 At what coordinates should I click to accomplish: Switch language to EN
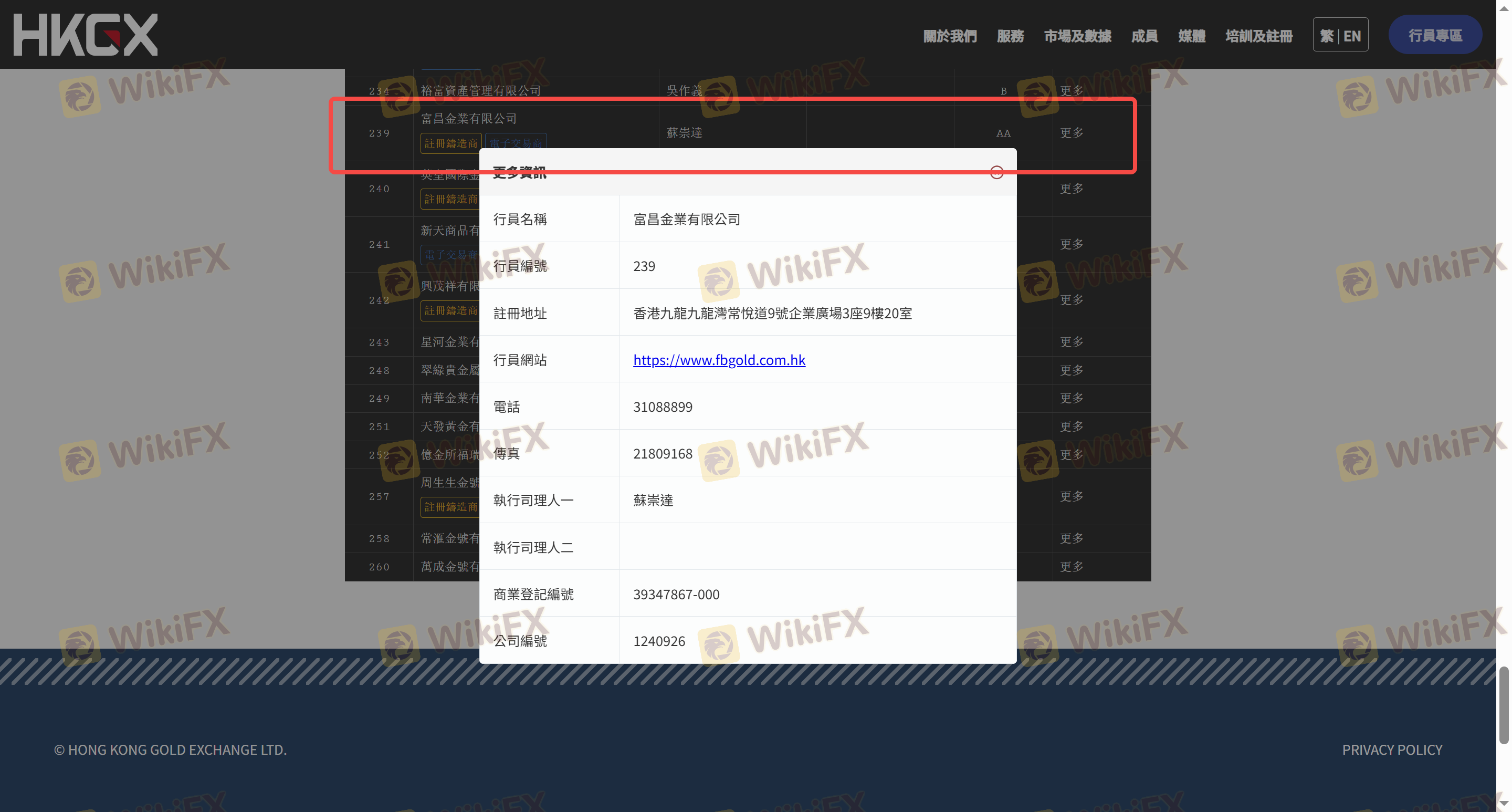point(1352,36)
